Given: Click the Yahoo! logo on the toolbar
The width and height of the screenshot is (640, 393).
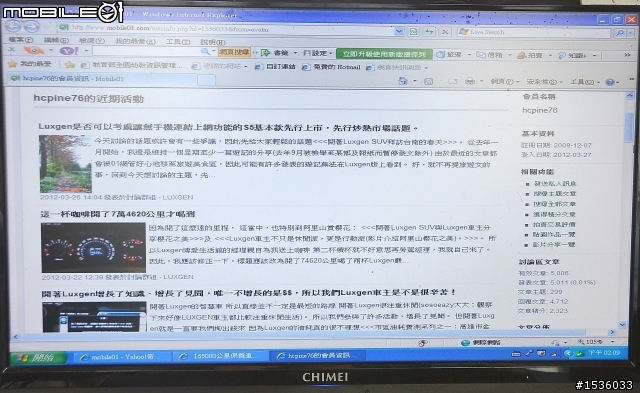Looking at the screenshot, I should pos(69,51).
